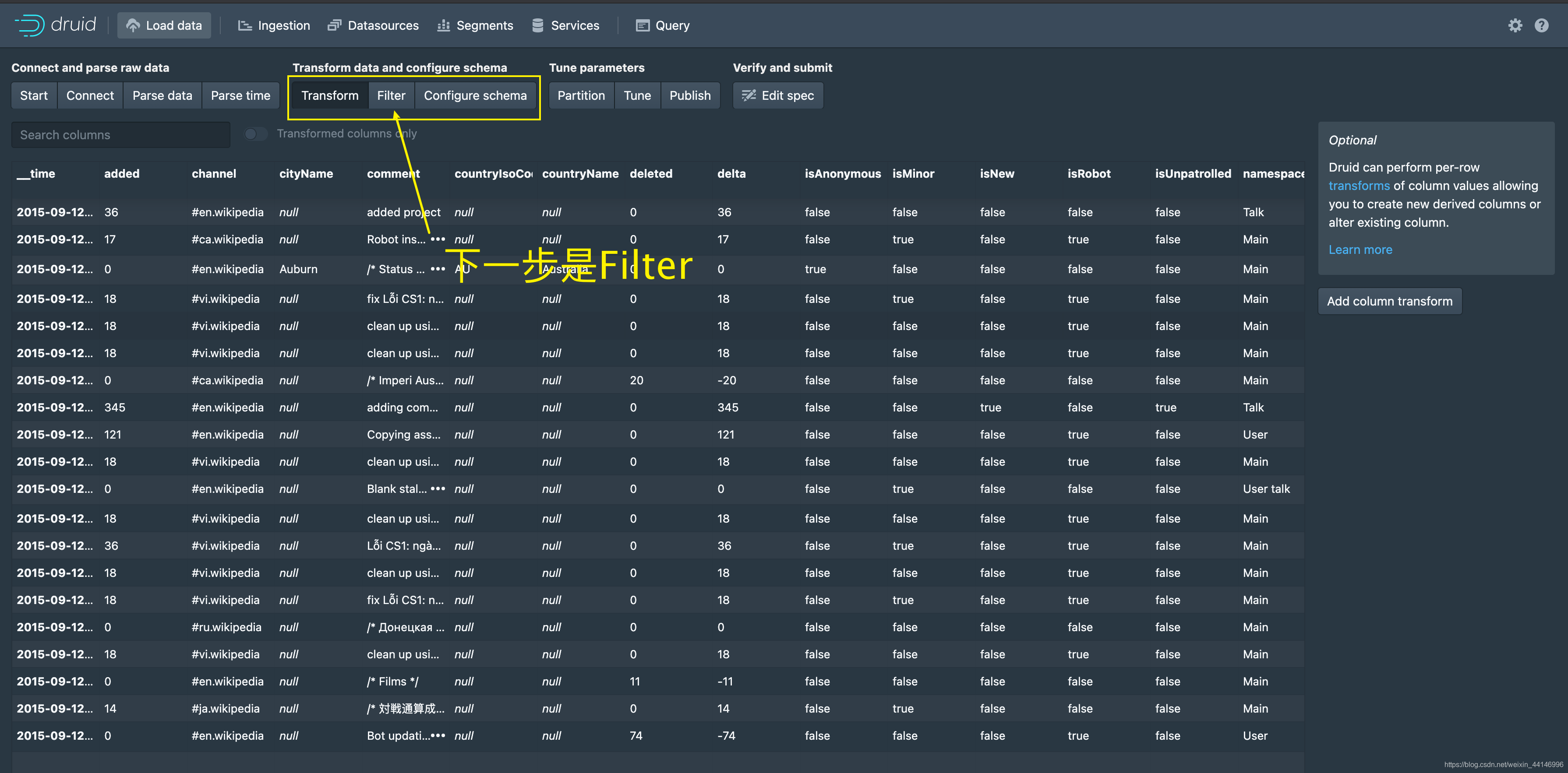Screen dimensions: 1568x773
Task: Click the Druid logo icon
Action: (x=27, y=25)
